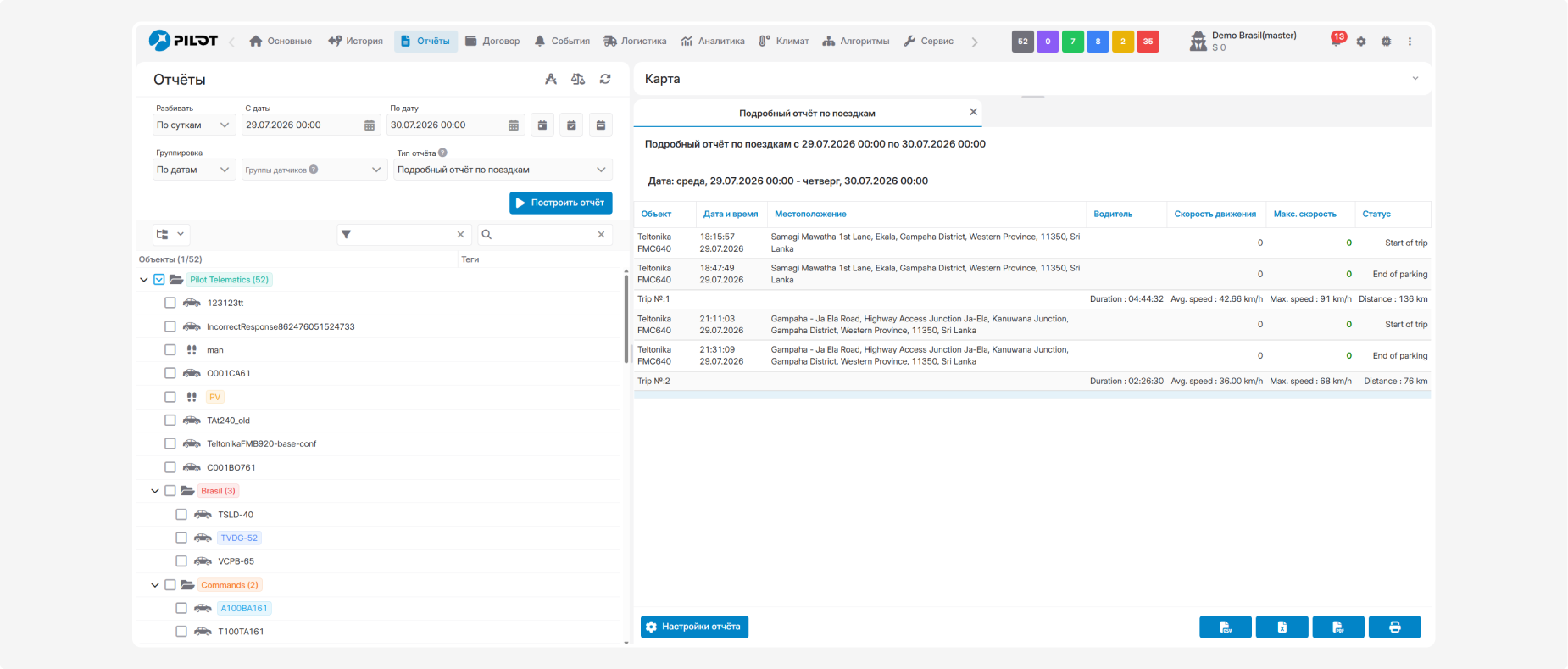
Task: Open the Группы датчиков dropdown
Action: 314,170
